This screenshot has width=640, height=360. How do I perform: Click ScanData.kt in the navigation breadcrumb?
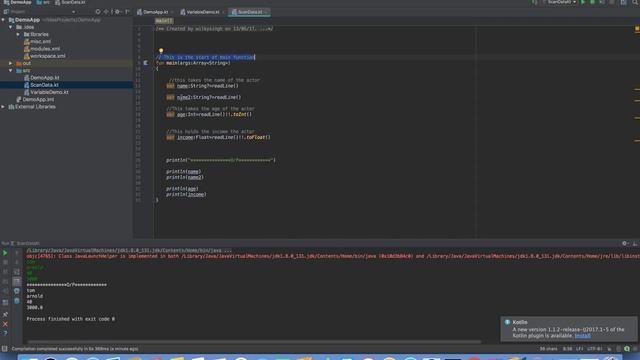click(x=70, y=2)
